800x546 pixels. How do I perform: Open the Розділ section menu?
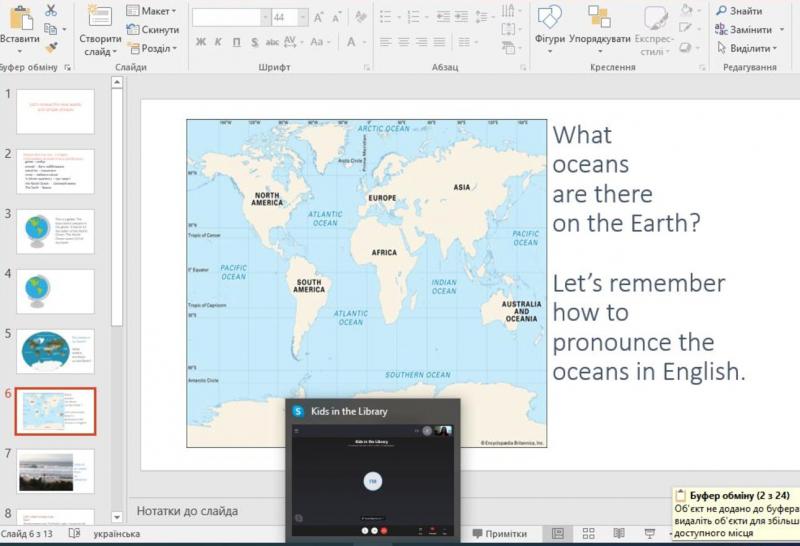click(152, 48)
